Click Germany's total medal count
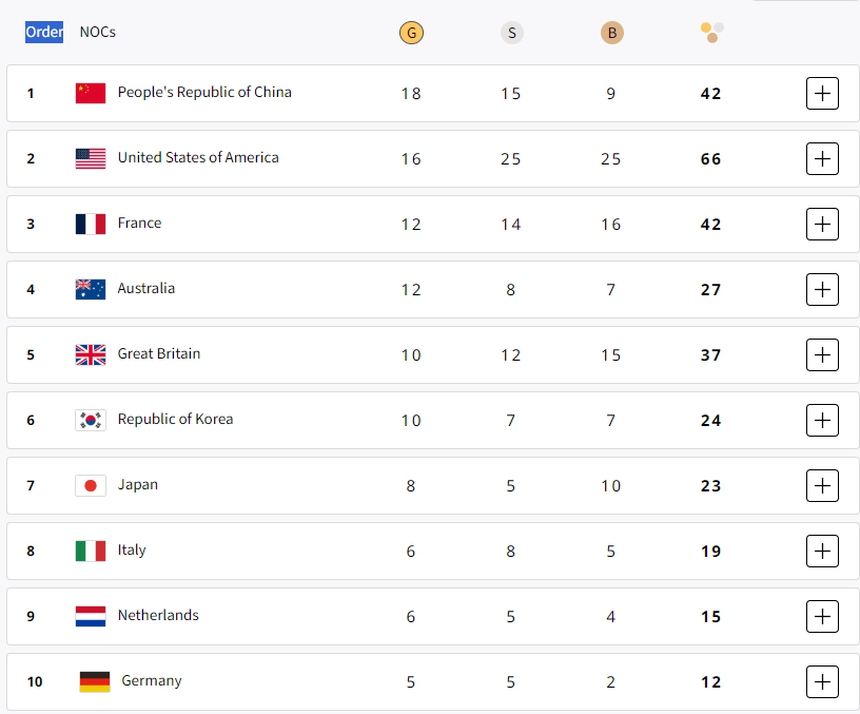This screenshot has width=860, height=714. pyautogui.click(x=710, y=681)
